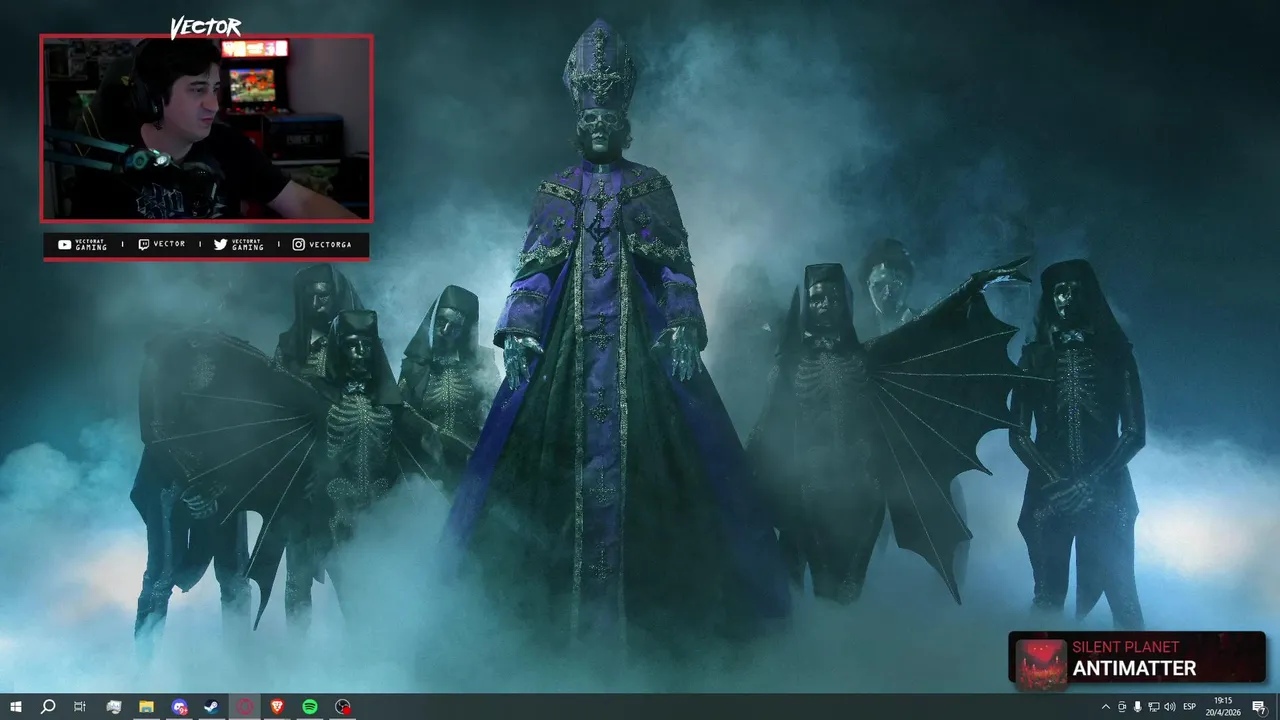Open the camera tray icon
1280x720 pixels.
pyautogui.click(x=1121, y=707)
